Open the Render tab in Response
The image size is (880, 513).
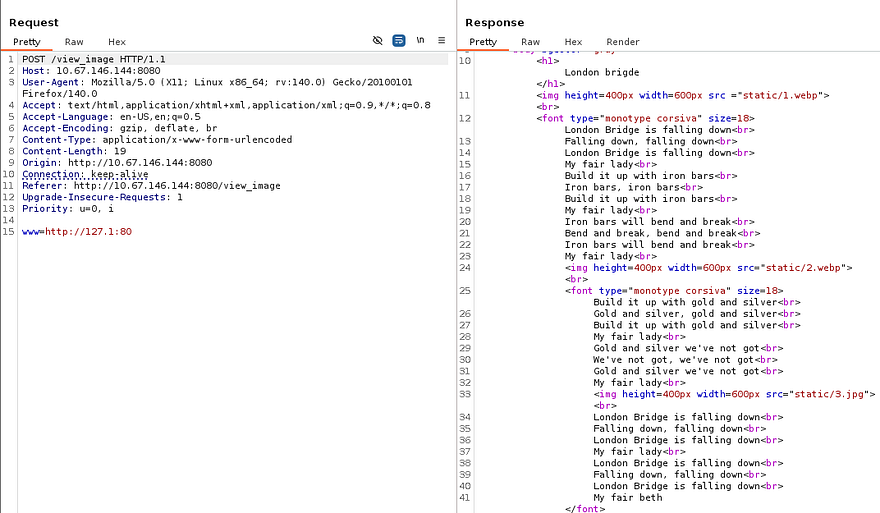(x=623, y=42)
